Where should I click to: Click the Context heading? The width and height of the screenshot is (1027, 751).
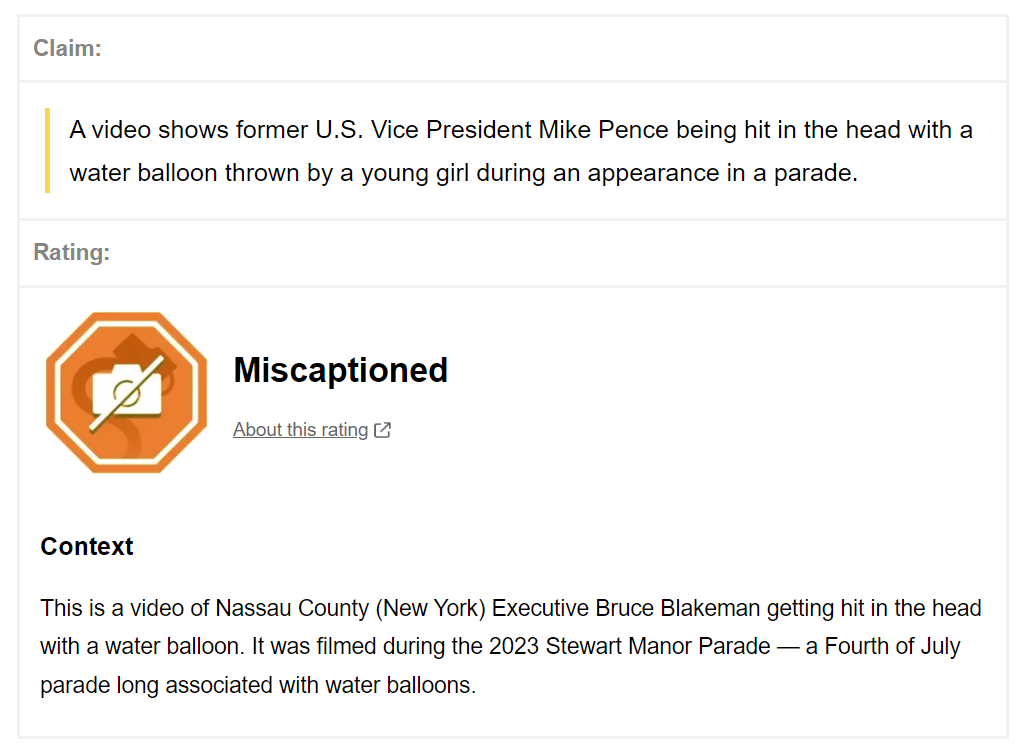pyautogui.click(x=86, y=547)
